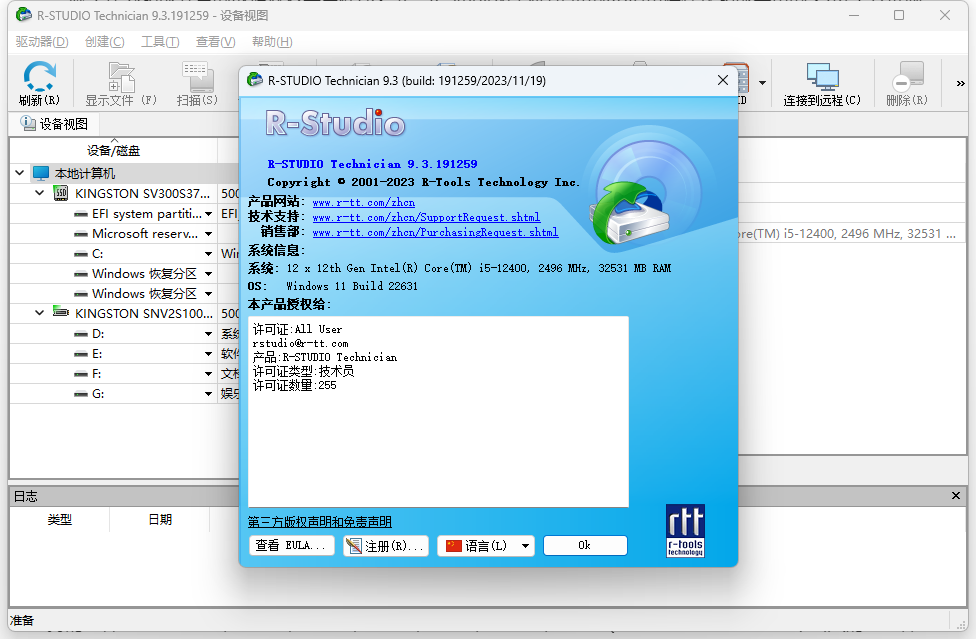Select the Local Computer monitor icon
This screenshot has height=639, width=976.
tap(41, 173)
